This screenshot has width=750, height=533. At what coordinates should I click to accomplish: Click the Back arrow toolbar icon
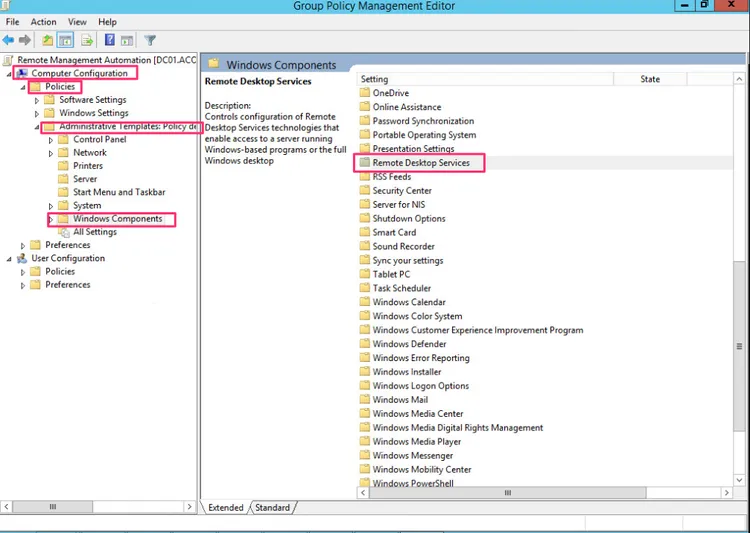coord(9,41)
